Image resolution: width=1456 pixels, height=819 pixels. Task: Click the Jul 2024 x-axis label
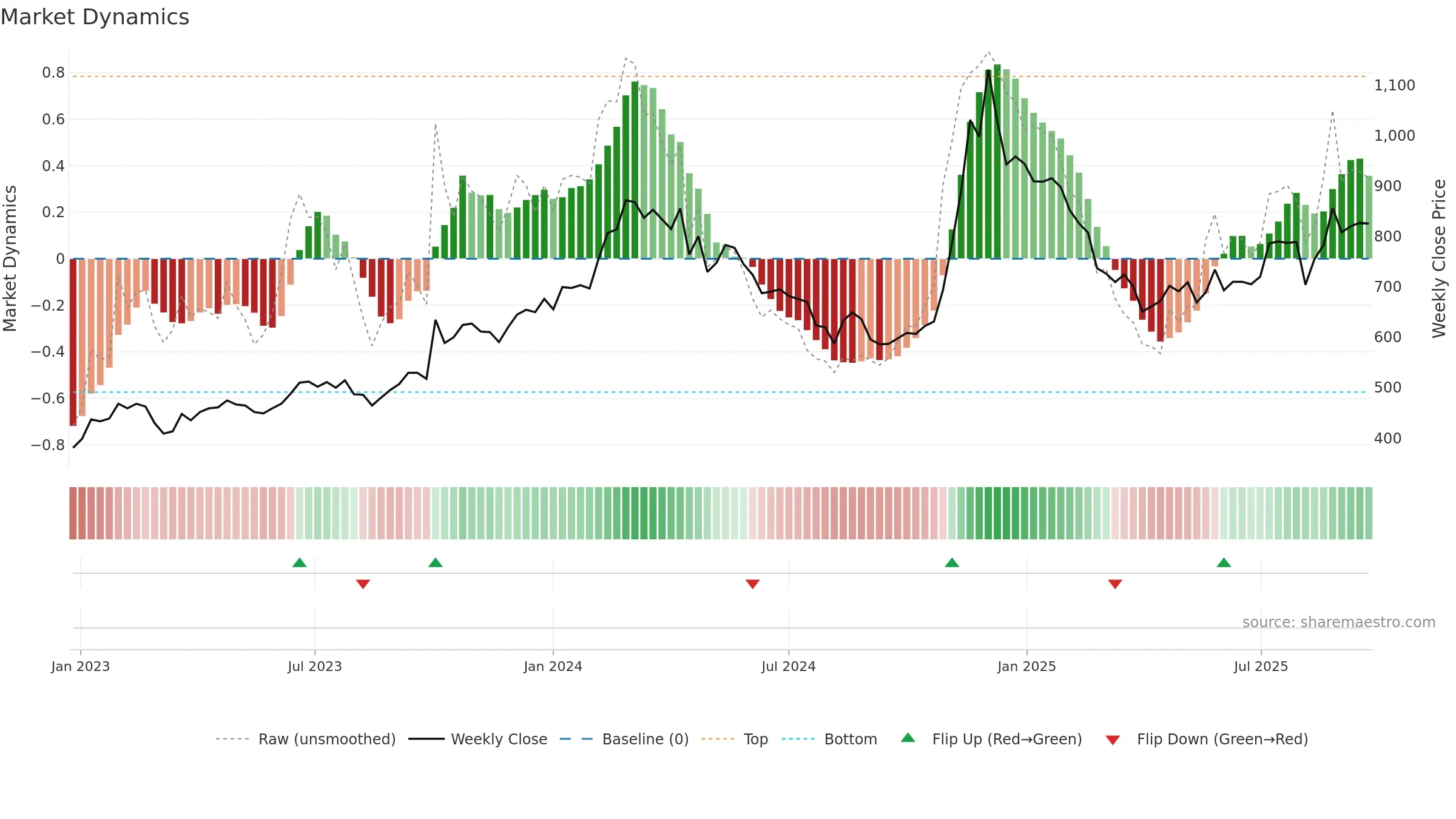click(789, 666)
